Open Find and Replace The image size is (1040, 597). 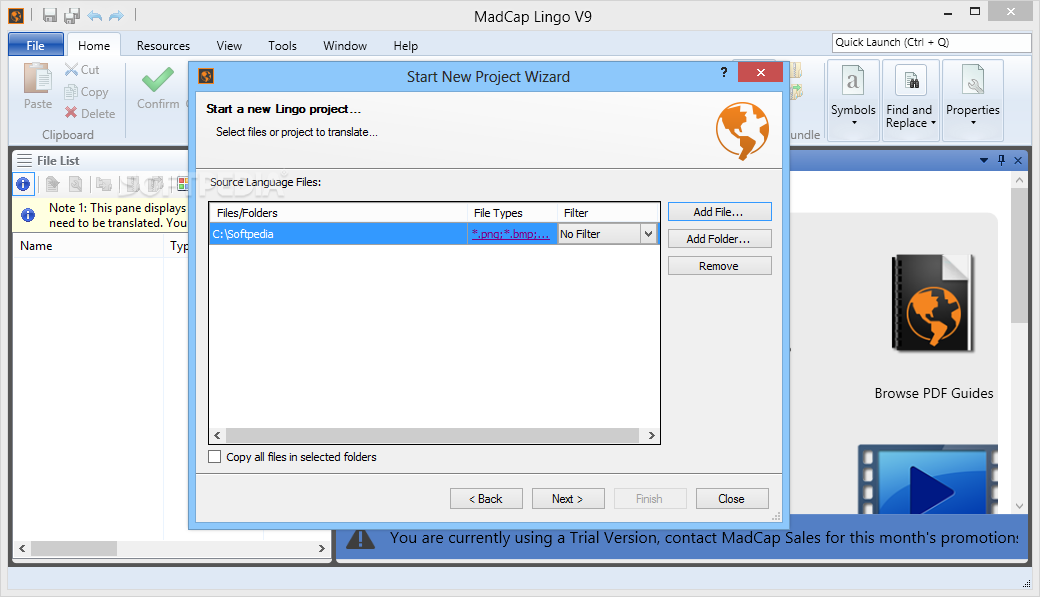tap(910, 100)
